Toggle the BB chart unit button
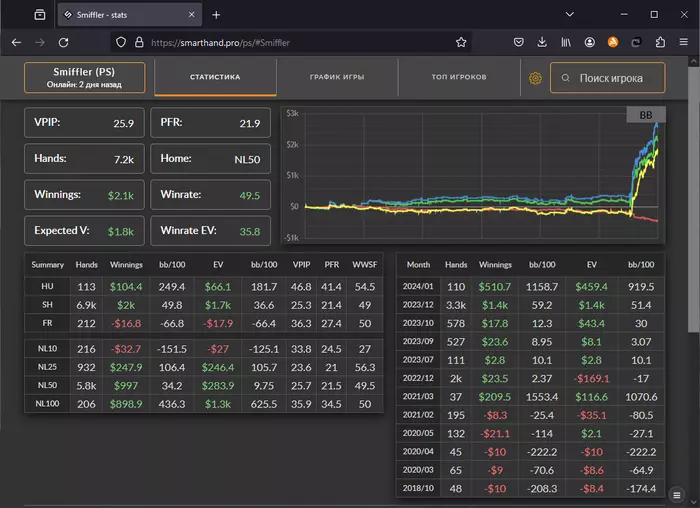 pyautogui.click(x=645, y=115)
